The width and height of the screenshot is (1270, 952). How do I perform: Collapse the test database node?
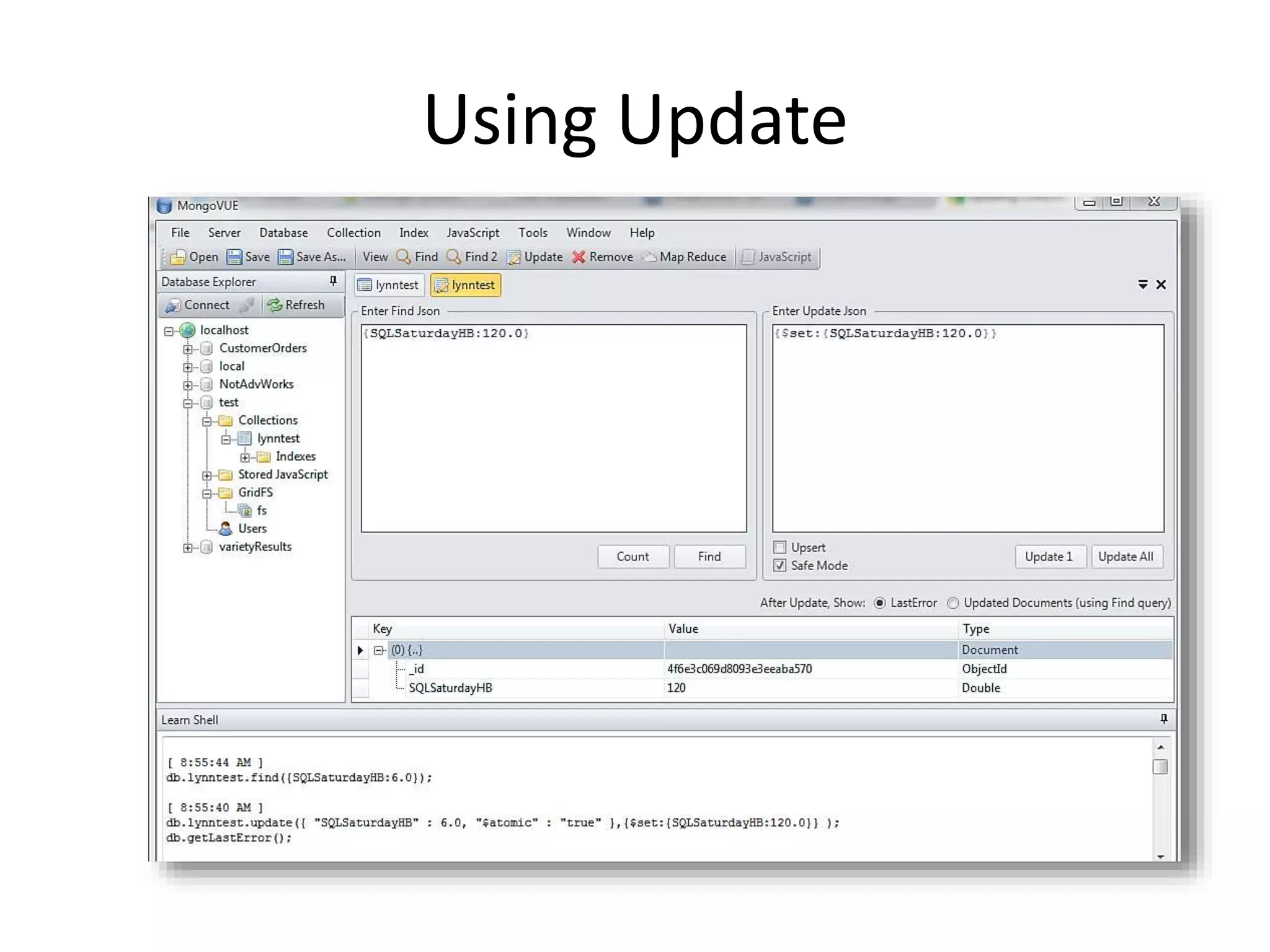pos(187,403)
